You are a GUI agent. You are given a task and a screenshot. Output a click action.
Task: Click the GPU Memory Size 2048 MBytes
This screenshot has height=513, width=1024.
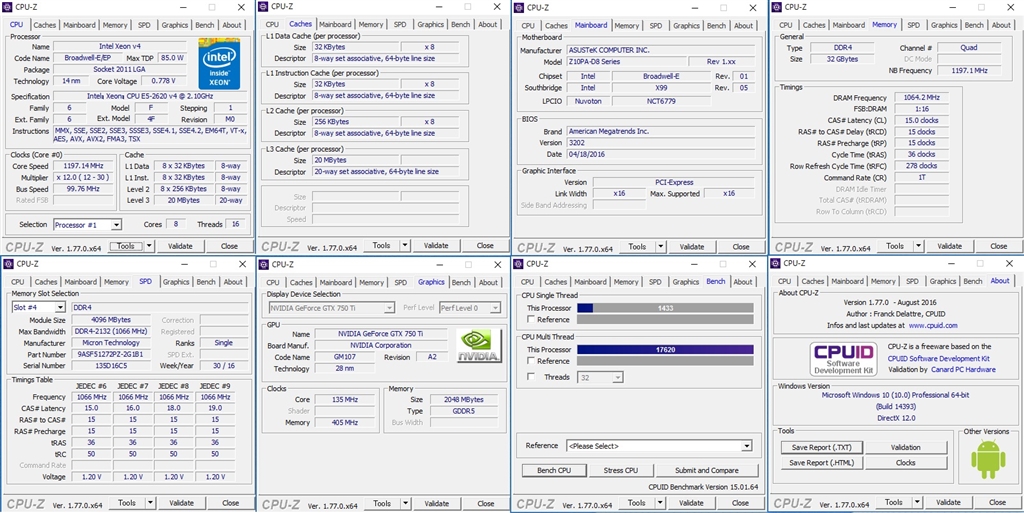coord(465,399)
